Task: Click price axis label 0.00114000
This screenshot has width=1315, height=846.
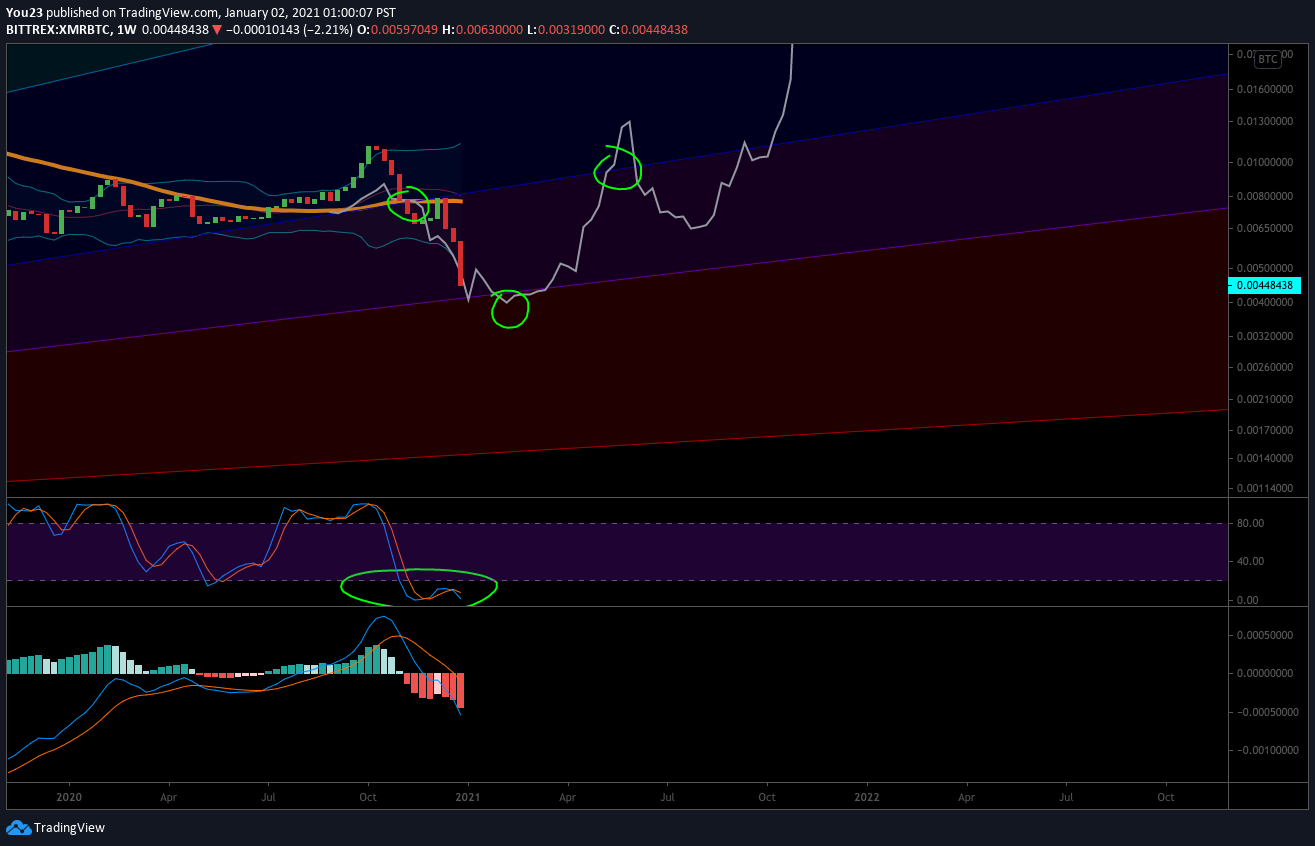Action: point(1265,489)
